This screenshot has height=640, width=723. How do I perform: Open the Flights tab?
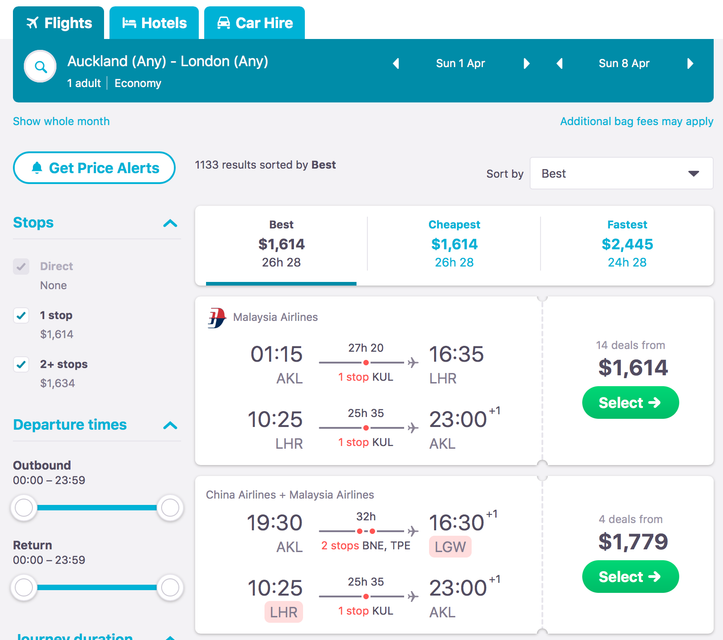(x=59, y=23)
